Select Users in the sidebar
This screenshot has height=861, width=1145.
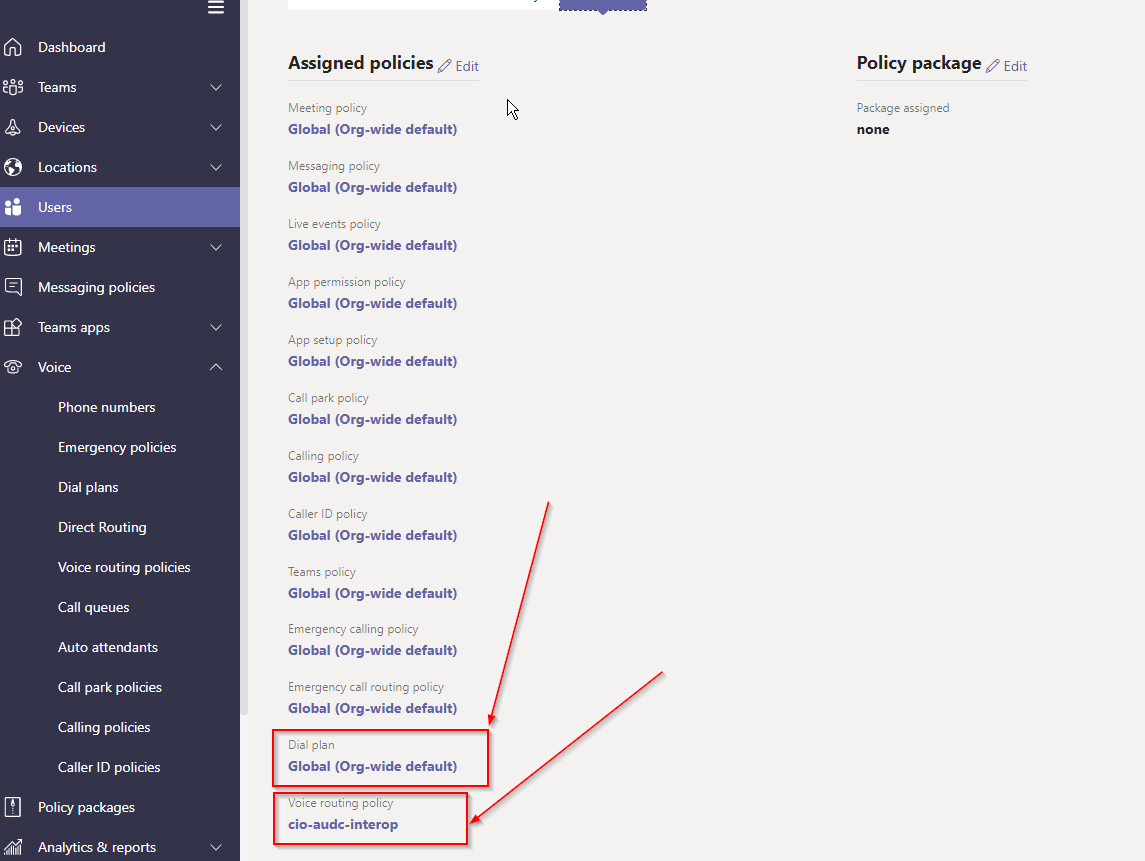click(x=120, y=207)
